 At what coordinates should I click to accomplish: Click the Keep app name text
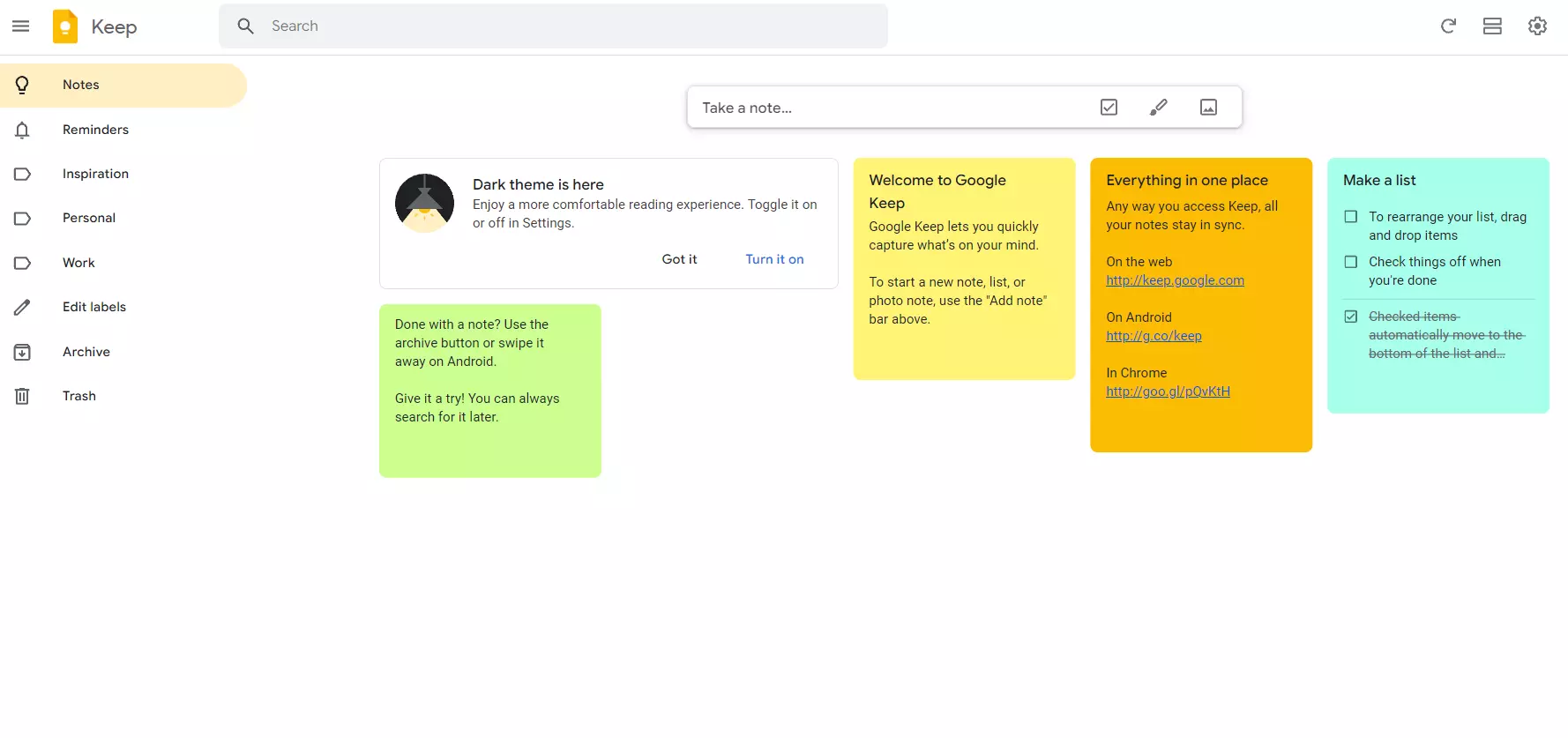pyautogui.click(x=114, y=26)
